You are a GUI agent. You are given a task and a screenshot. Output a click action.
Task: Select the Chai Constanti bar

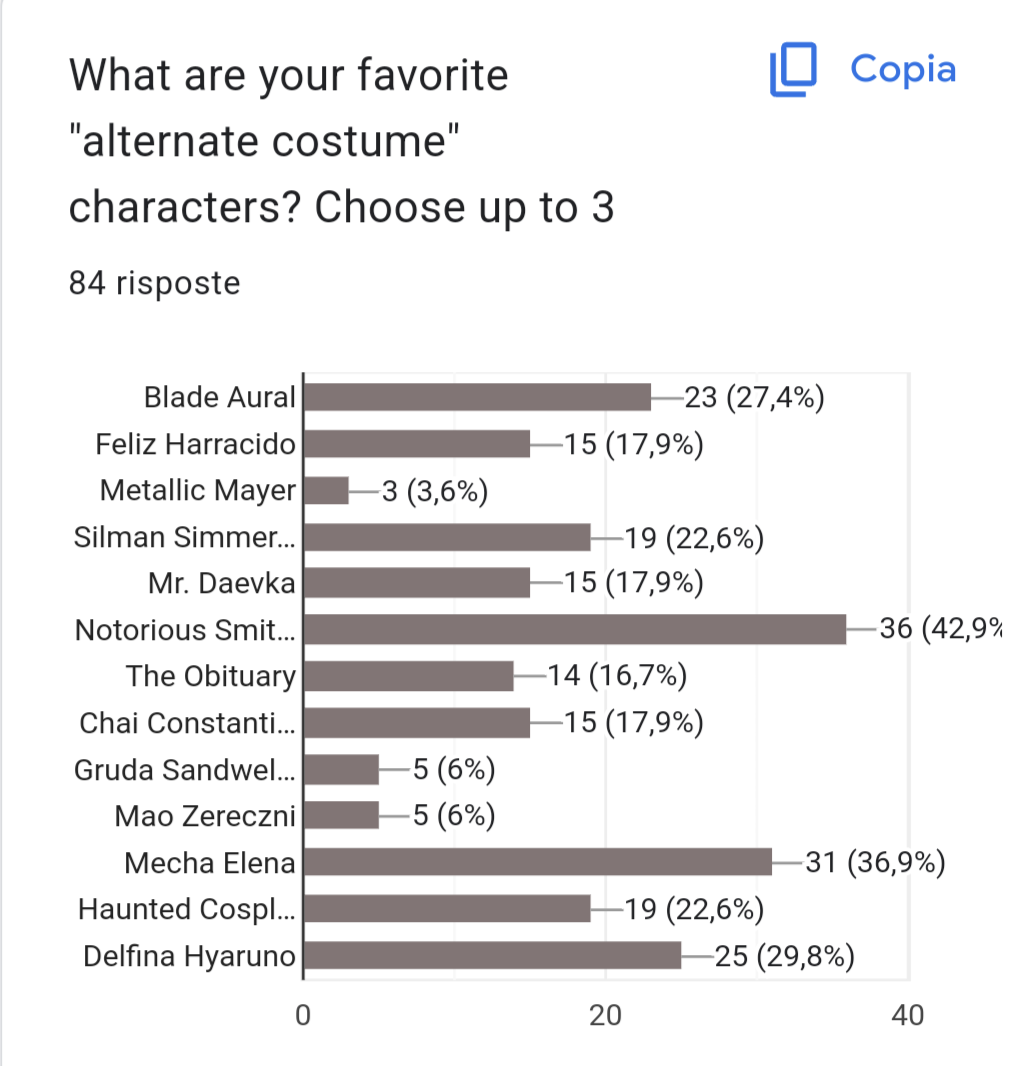coord(416,723)
